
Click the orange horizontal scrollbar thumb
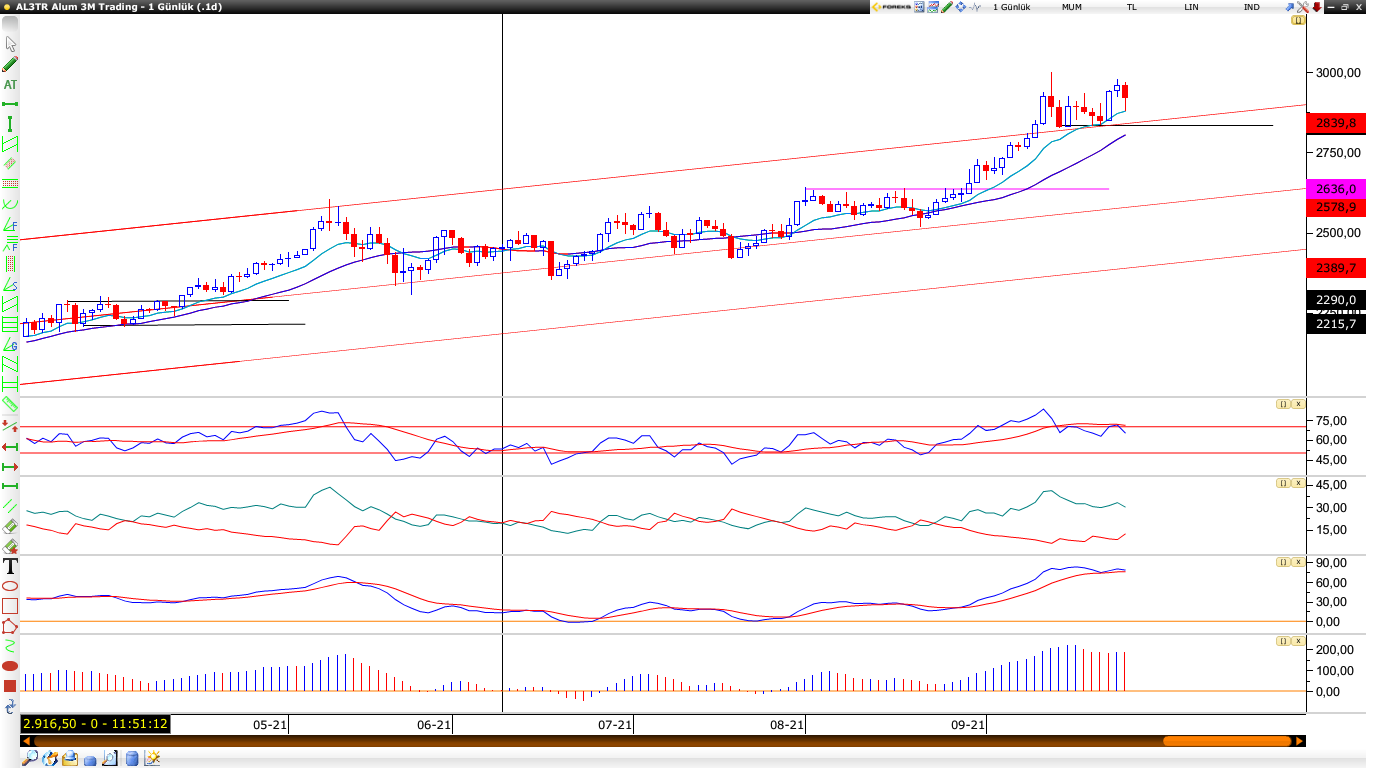[x=1227, y=741]
